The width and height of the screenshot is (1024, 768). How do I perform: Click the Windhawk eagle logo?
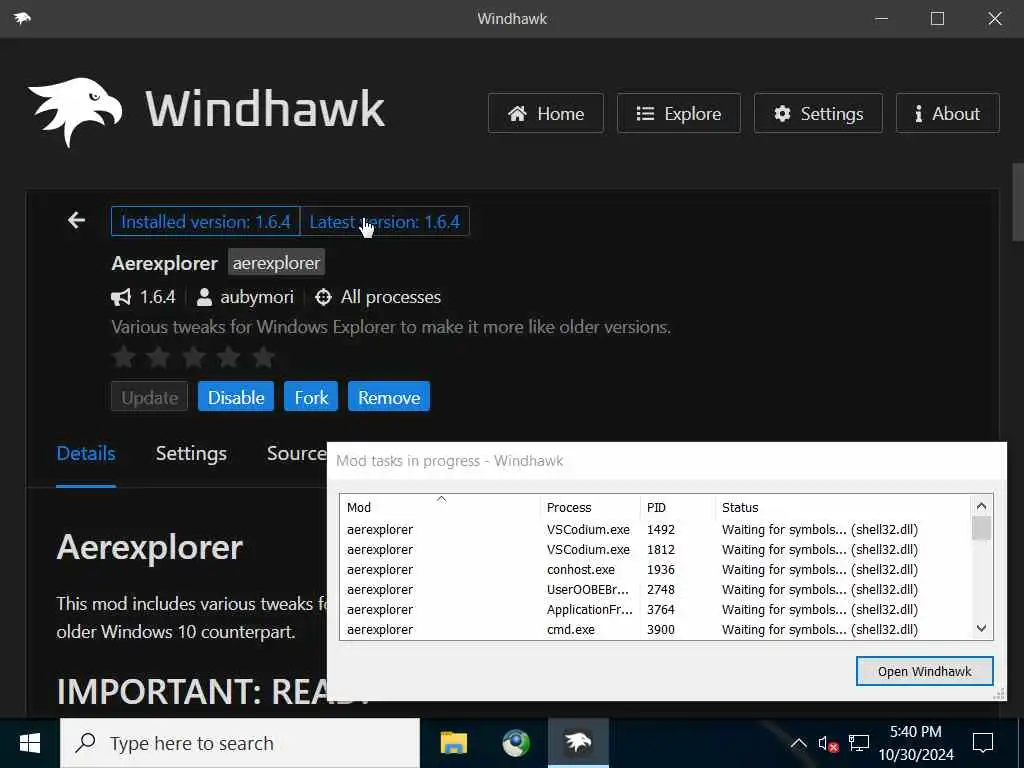pyautogui.click(x=75, y=112)
